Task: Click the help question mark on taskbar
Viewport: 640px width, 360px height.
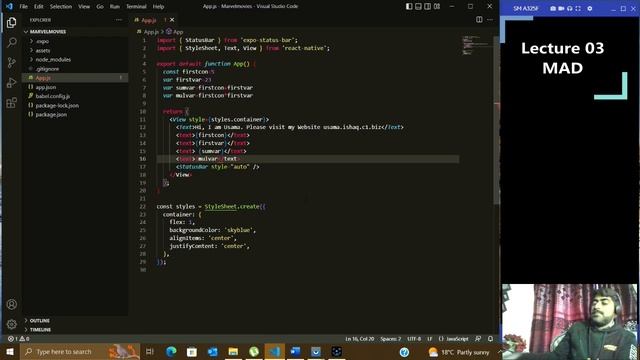Action: click(x=404, y=352)
